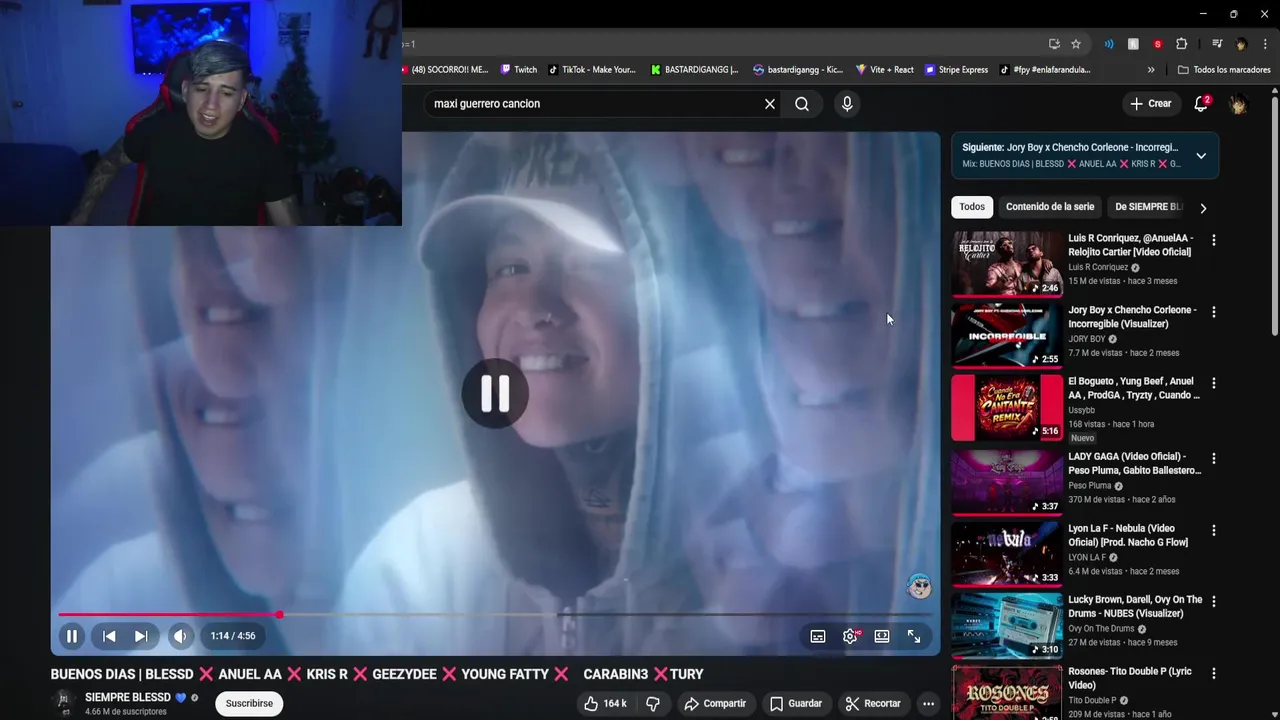Image resolution: width=1280 pixels, height=720 pixels.
Task: Open options for Relojito Cartier video
Action: [x=1214, y=240]
